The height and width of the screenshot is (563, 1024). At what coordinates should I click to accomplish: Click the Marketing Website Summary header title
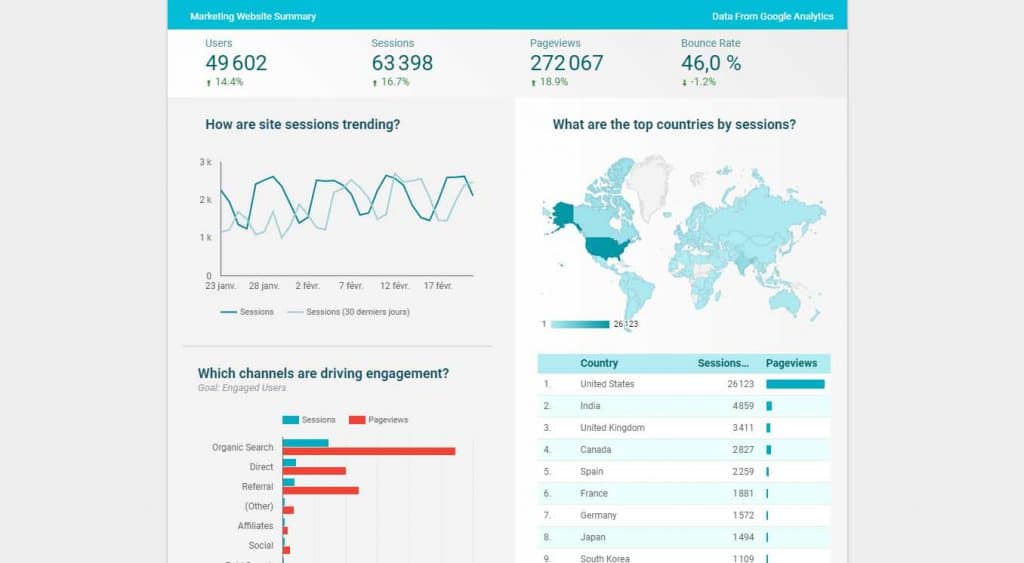pos(253,16)
